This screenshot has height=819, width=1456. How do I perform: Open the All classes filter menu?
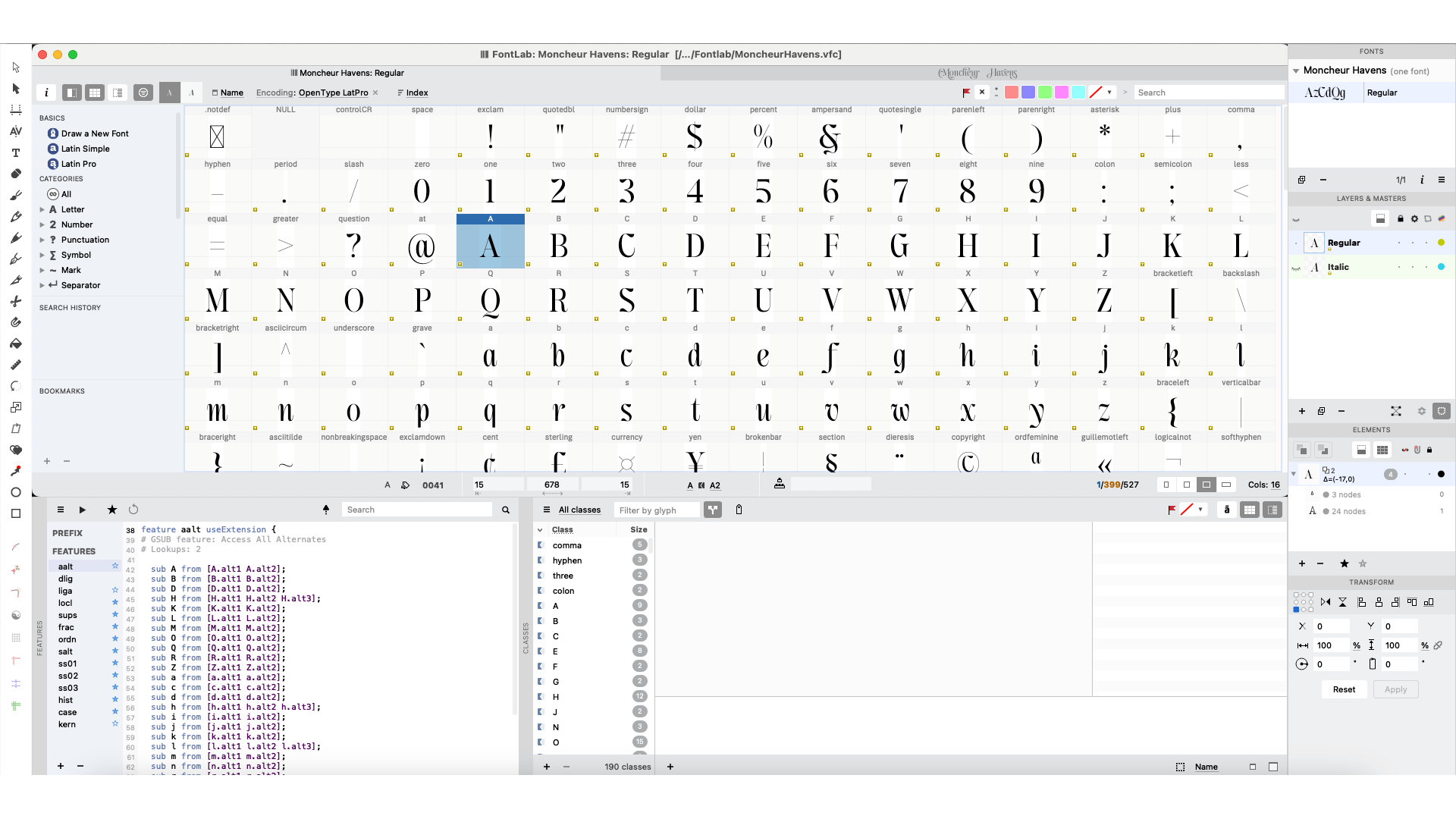coord(579,510)
